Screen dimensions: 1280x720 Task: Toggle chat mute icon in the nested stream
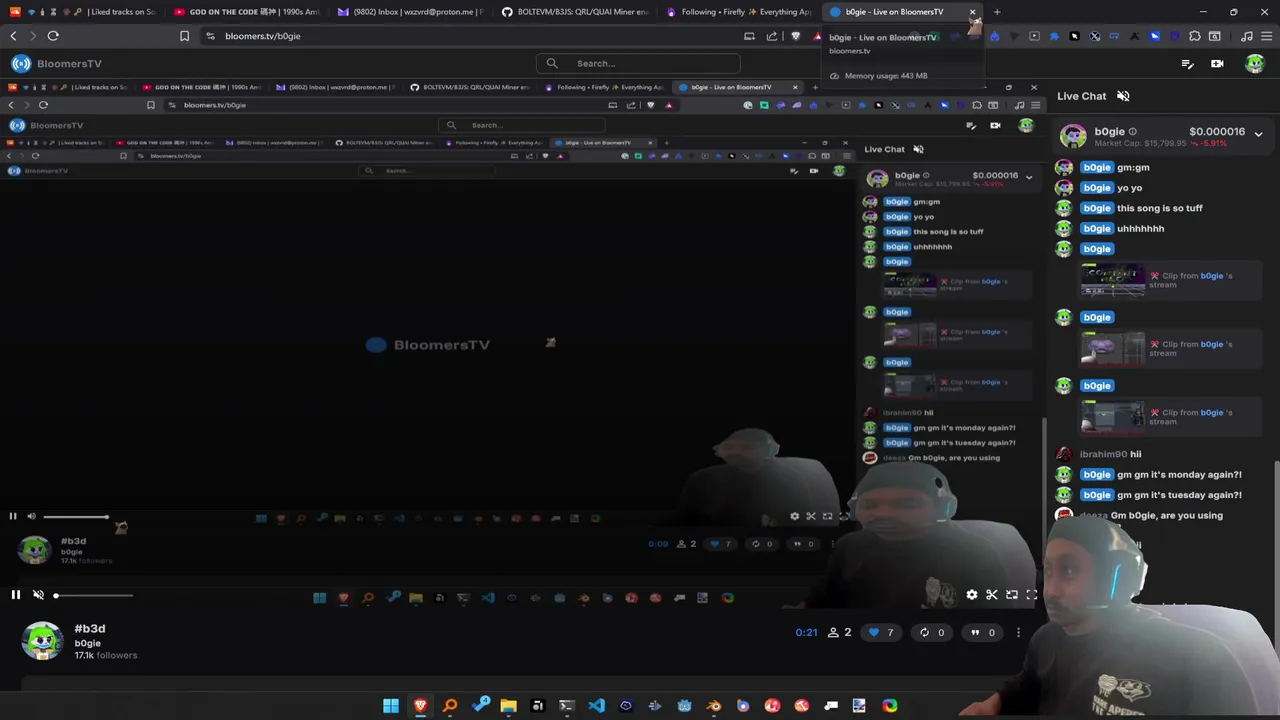[x=918, y=149]
